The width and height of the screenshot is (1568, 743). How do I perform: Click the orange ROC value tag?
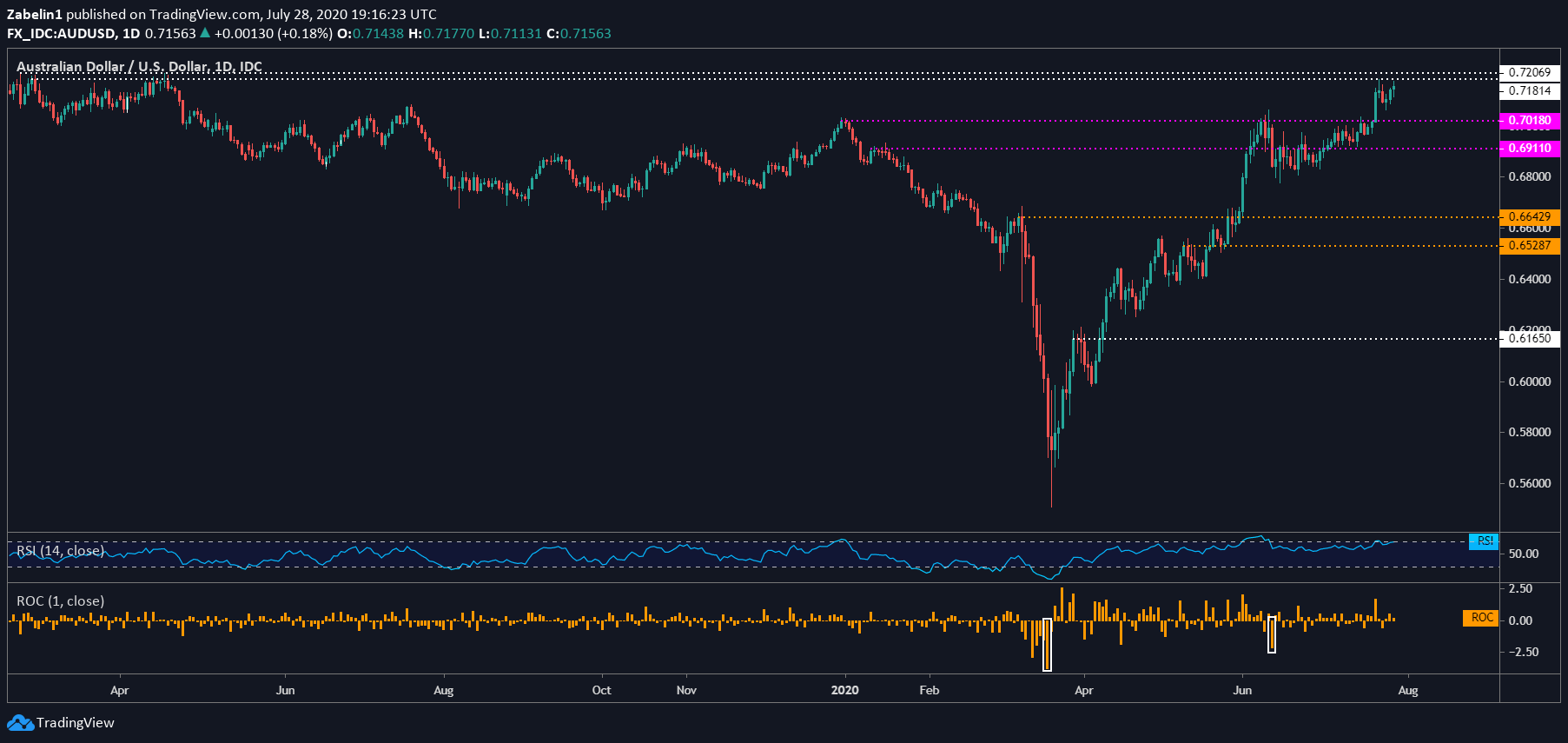[1481, 618]
